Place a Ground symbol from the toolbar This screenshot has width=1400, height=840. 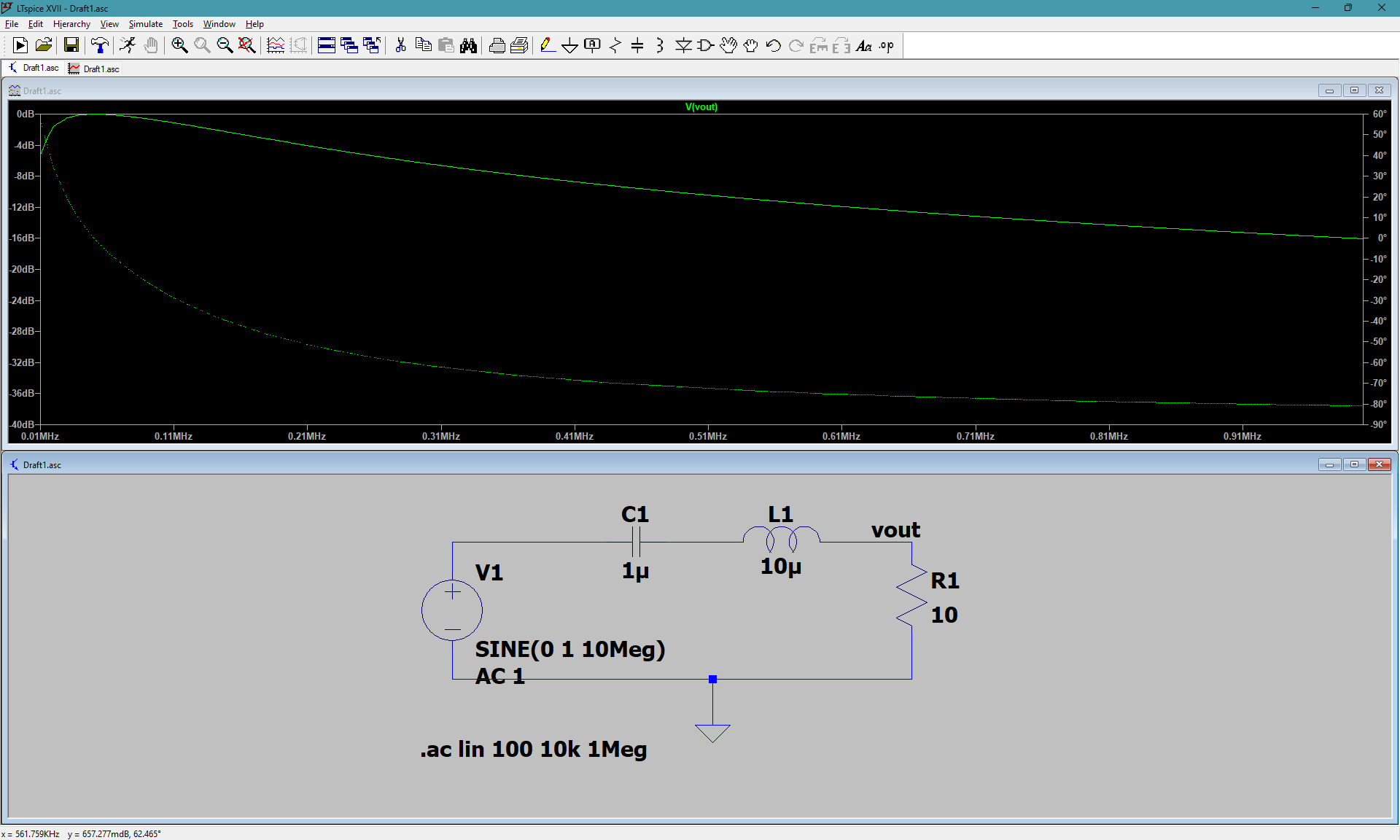(x=570, y=45)
